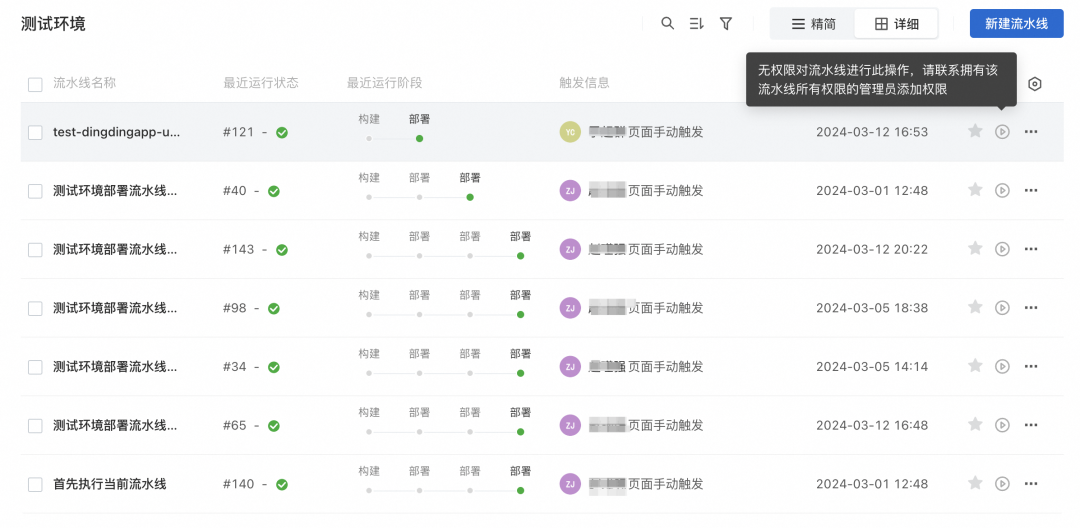Run the pipeline with run #40
Image resolution: width=1080 pixels, height=528 pixels.
point(1002,190)
